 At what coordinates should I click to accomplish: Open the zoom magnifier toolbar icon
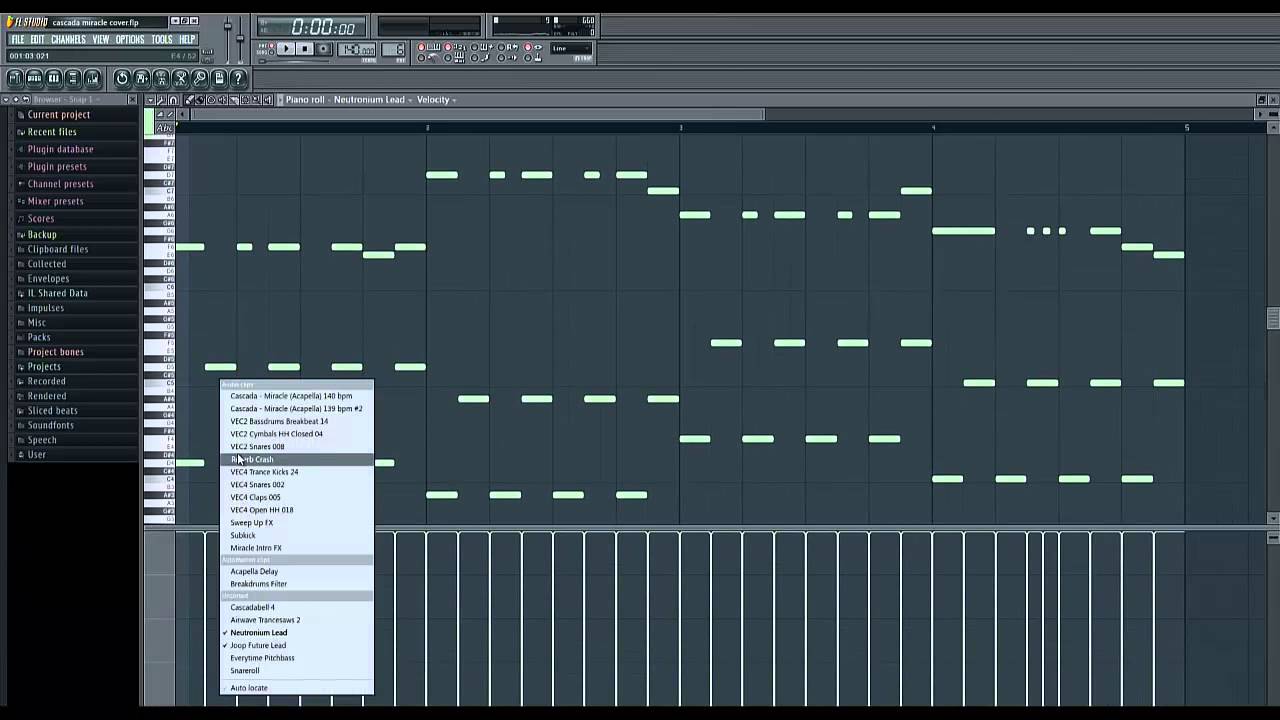click(200, 78)
